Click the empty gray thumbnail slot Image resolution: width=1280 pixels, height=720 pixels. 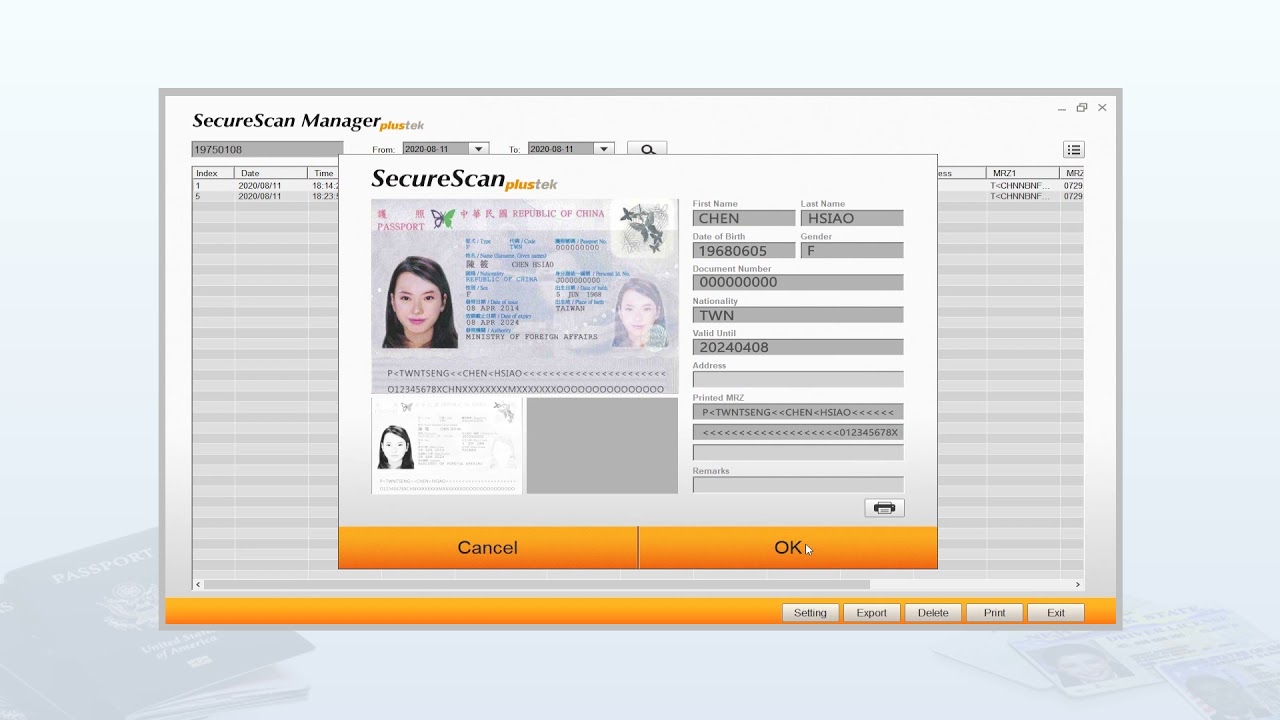coord(602,445)
